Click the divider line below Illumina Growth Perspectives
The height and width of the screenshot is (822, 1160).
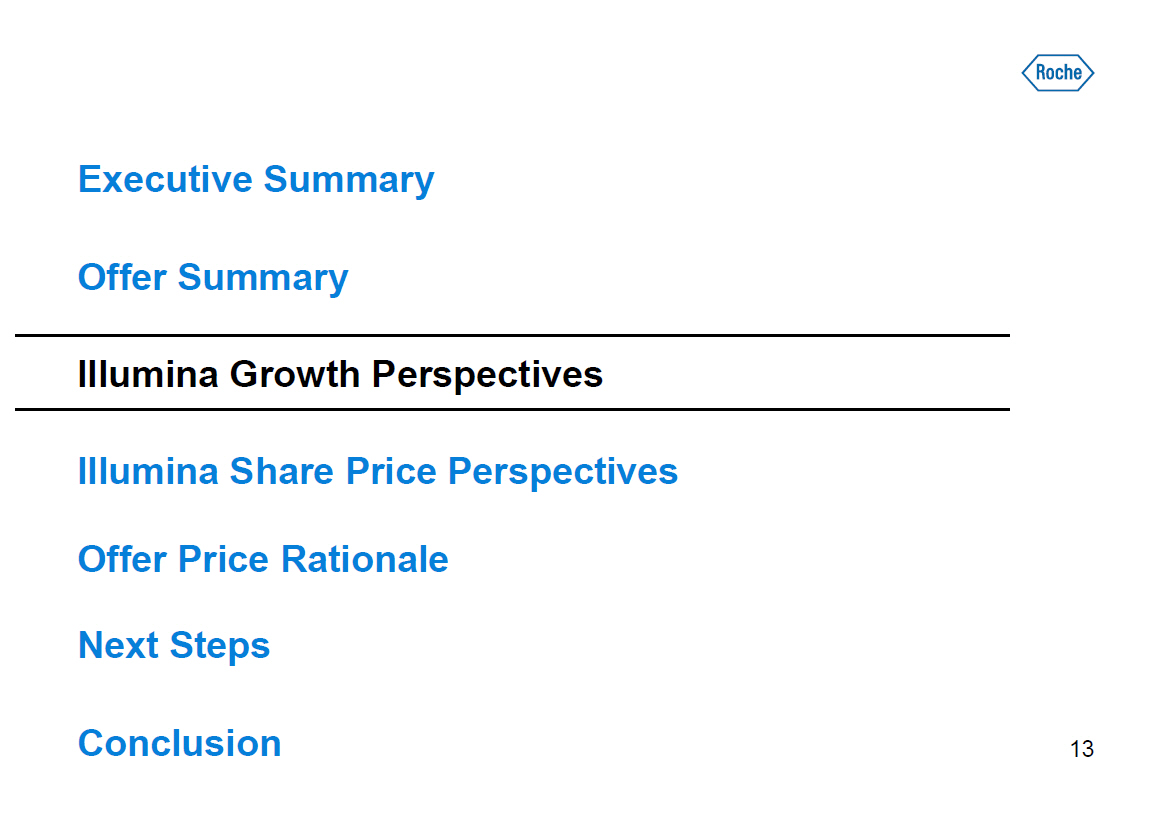(x=512, y=409)
